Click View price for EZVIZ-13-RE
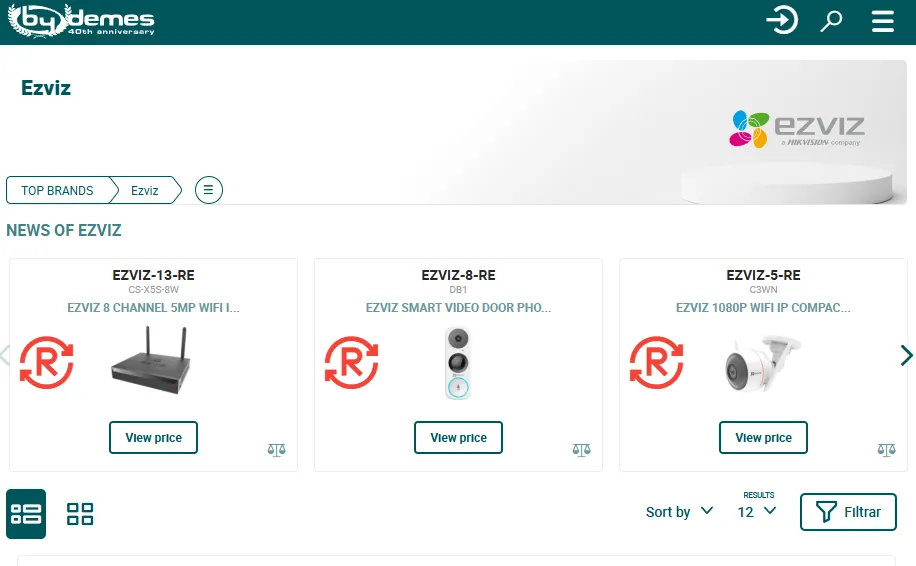The image size is (916, 566). (x=153, y=438)
